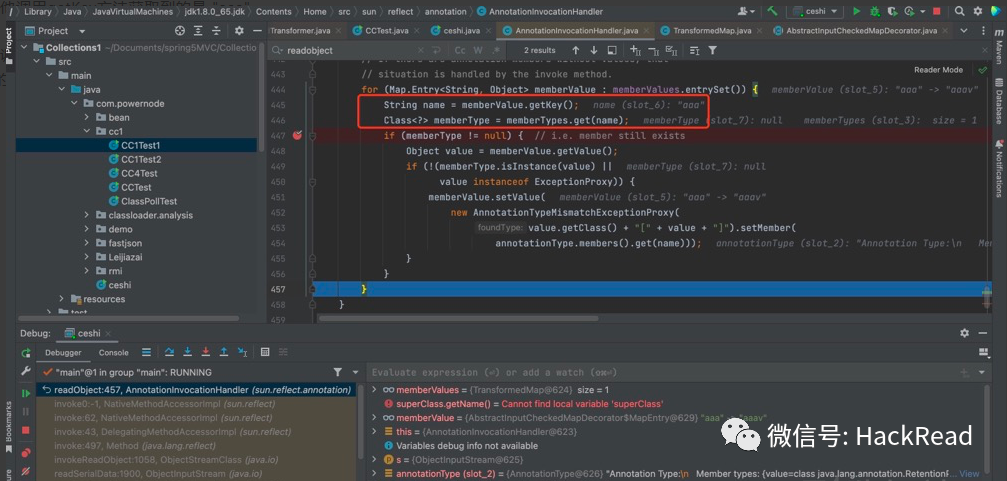This screenshot has height=481, width=1007.
Task: Open the user account menu icon
Action: coord(746,11)
